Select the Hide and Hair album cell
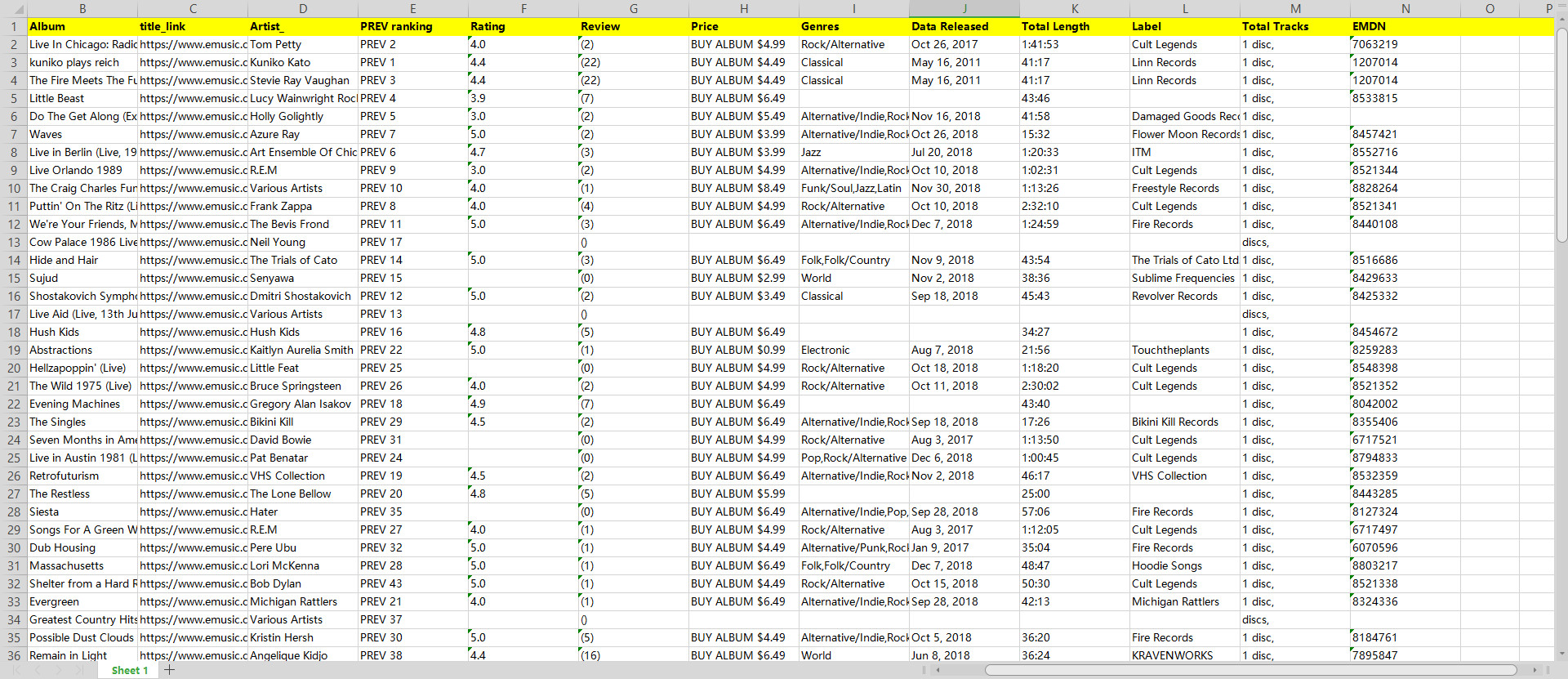Screen dimensions: 1568x679 click(82, 260)
